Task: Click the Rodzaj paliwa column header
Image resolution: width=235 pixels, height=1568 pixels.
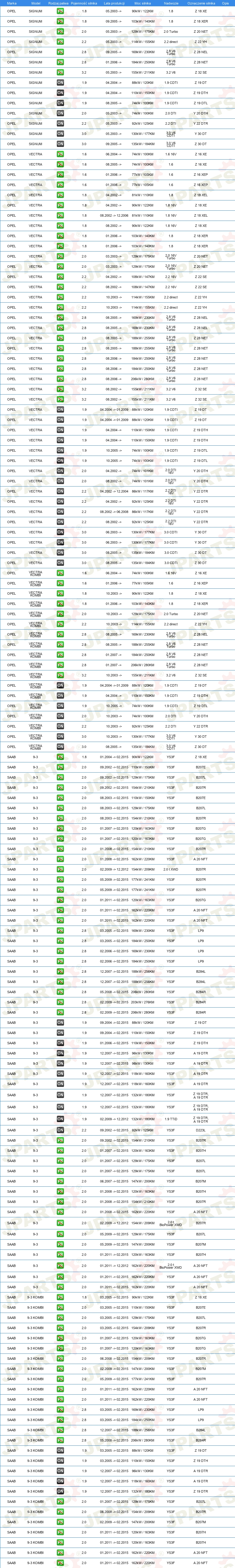Action: click(x=58, y=3)
